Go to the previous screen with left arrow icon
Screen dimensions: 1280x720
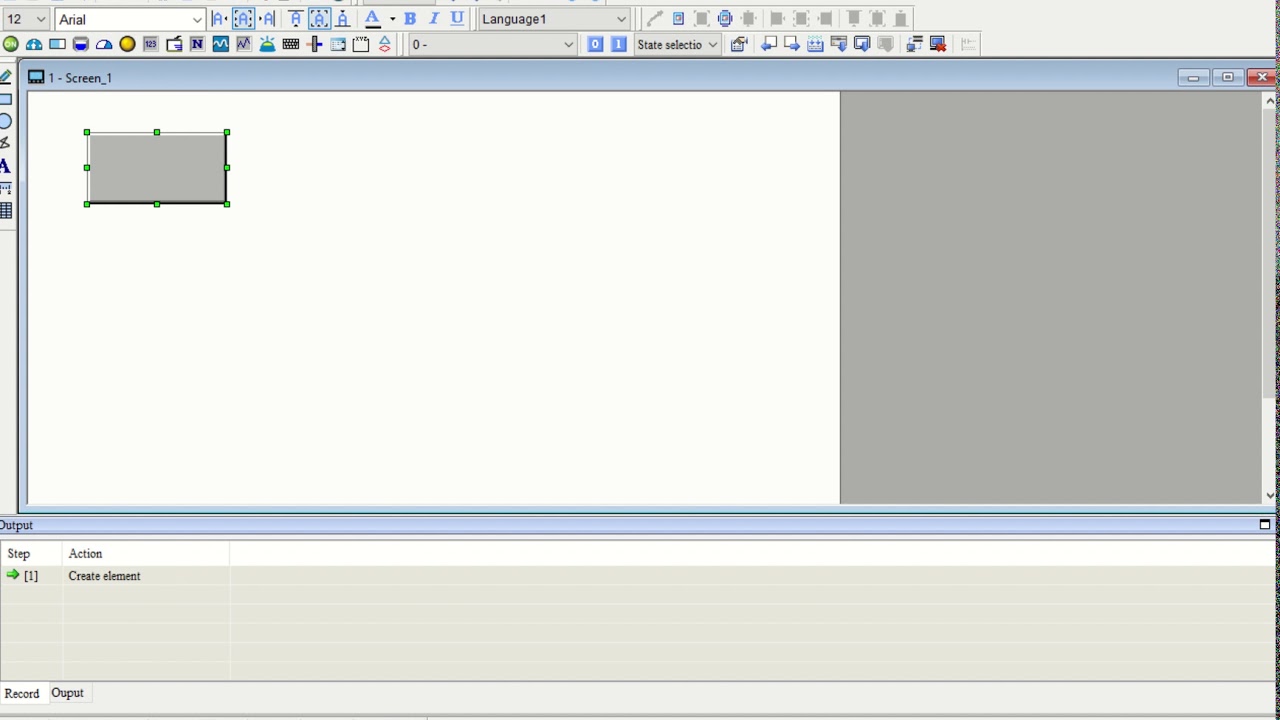pos(769,44)
